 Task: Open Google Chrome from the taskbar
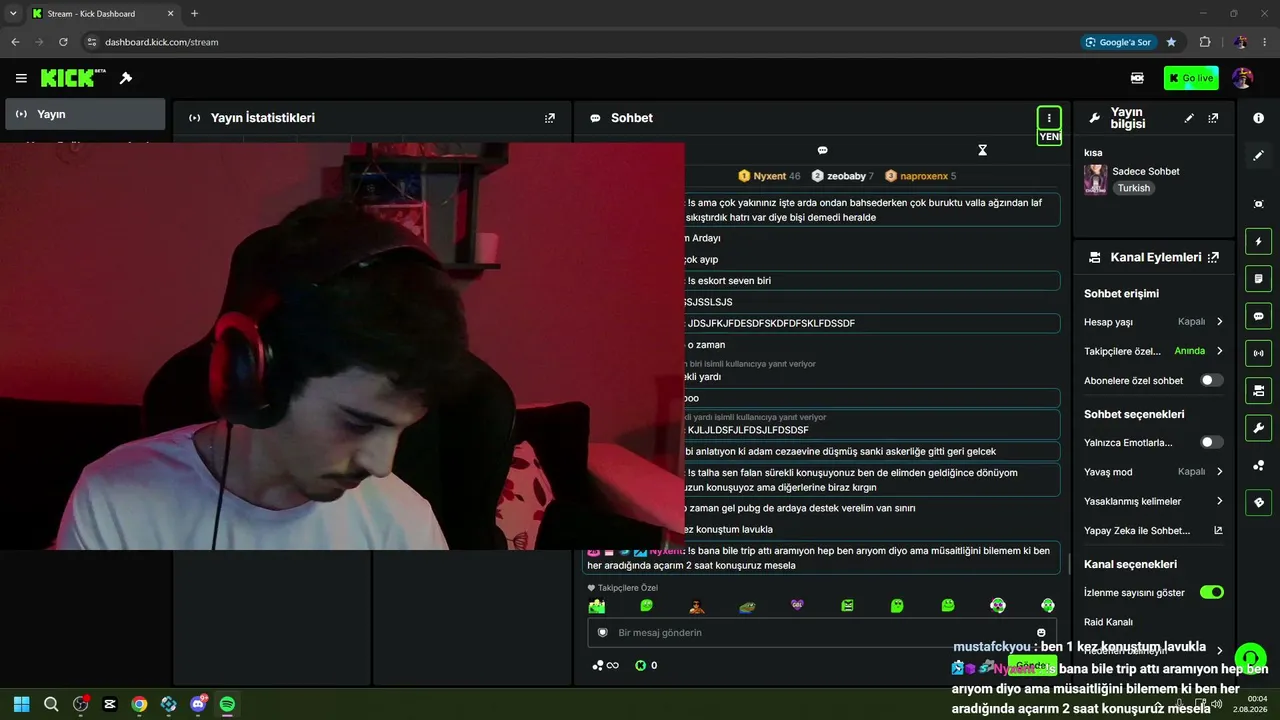(139, 704)
